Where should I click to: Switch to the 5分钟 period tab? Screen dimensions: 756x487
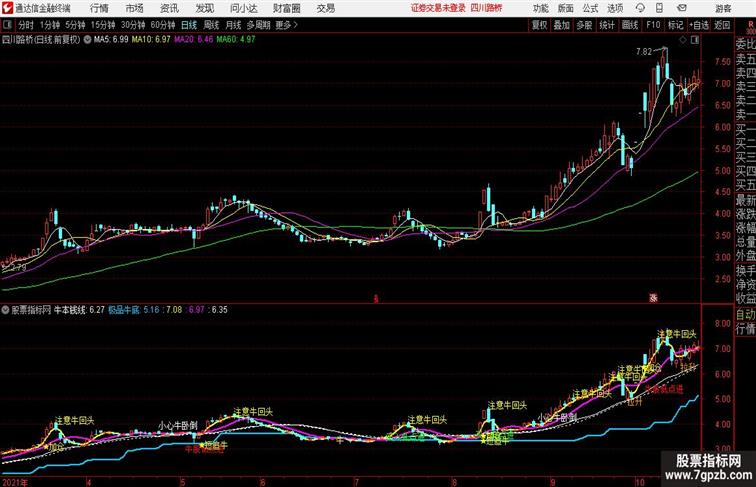point(75,25)
